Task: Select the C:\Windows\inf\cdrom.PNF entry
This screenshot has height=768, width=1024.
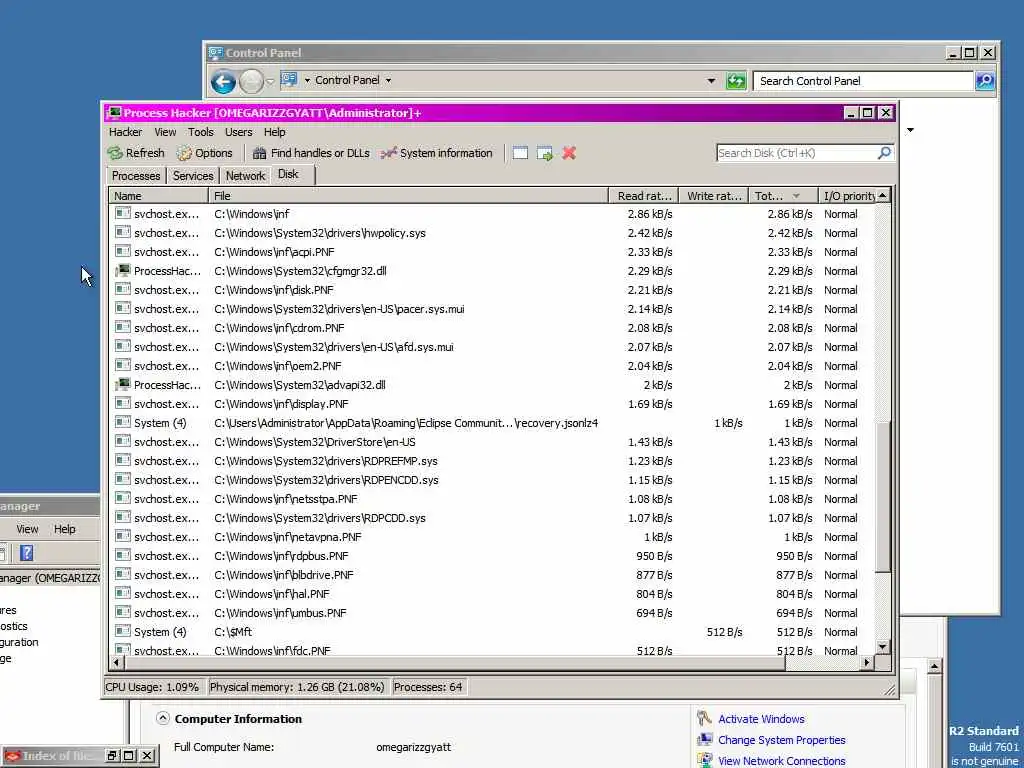Action: (x=279, y=328)
